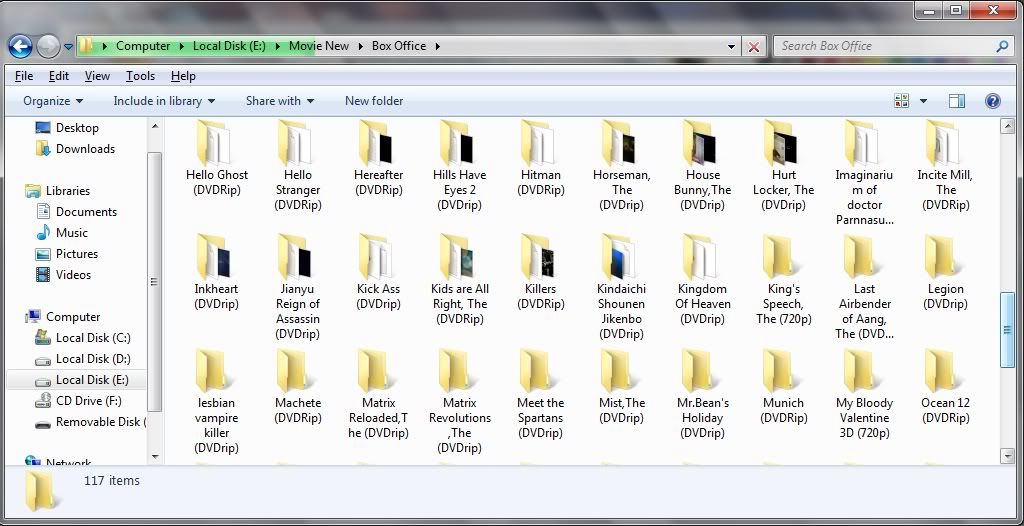This screenshot has width=1024, height=526.
Task: Navigate to Local Disk (E:) breadcrumb
Action: click(229, 46)
